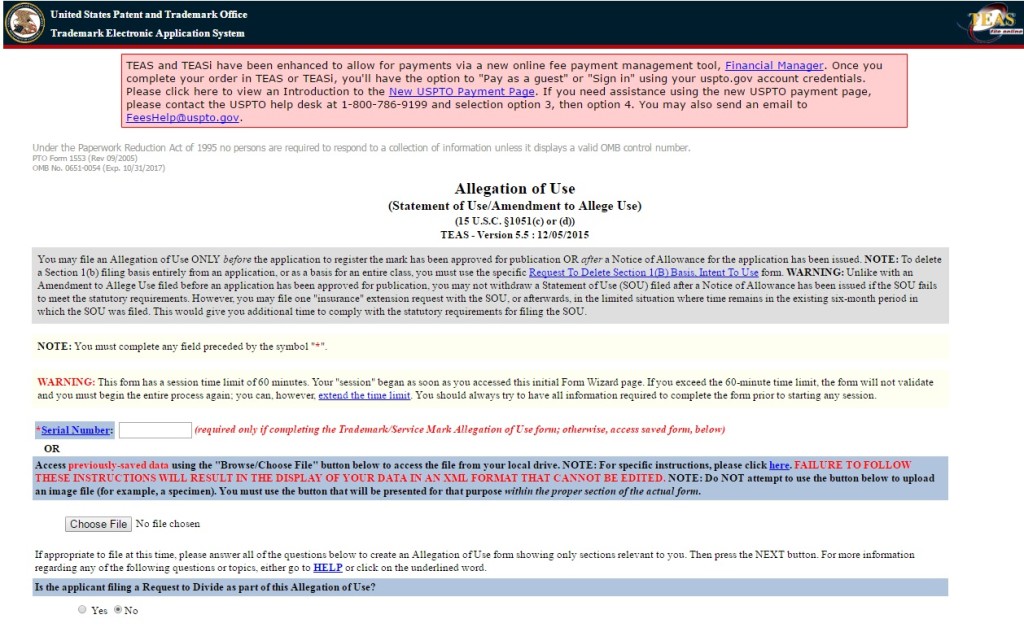1024x632 pixels.
Task: Click inside the Serial Number text box
Action: (x=155, y=428)
